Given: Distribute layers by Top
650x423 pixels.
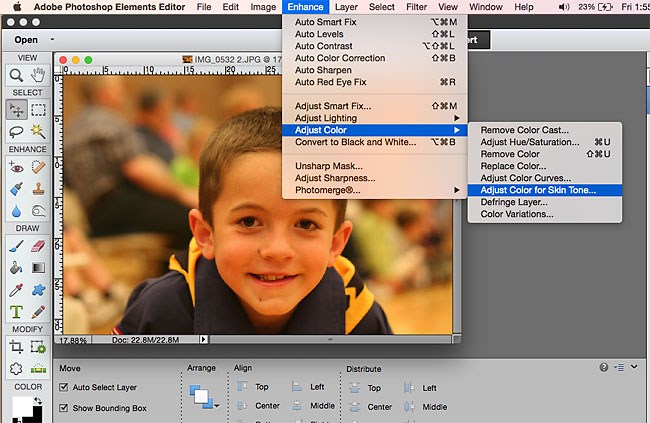Looking at the screenshot, I should pyautogui.click(x=365, y=388).
